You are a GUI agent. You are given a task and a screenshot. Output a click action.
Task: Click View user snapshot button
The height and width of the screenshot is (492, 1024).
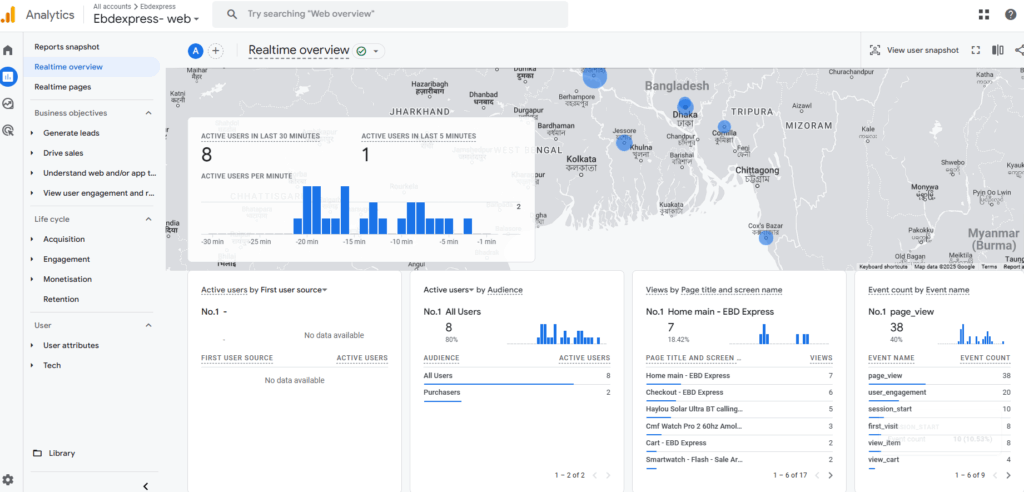[x=913, y=50]
